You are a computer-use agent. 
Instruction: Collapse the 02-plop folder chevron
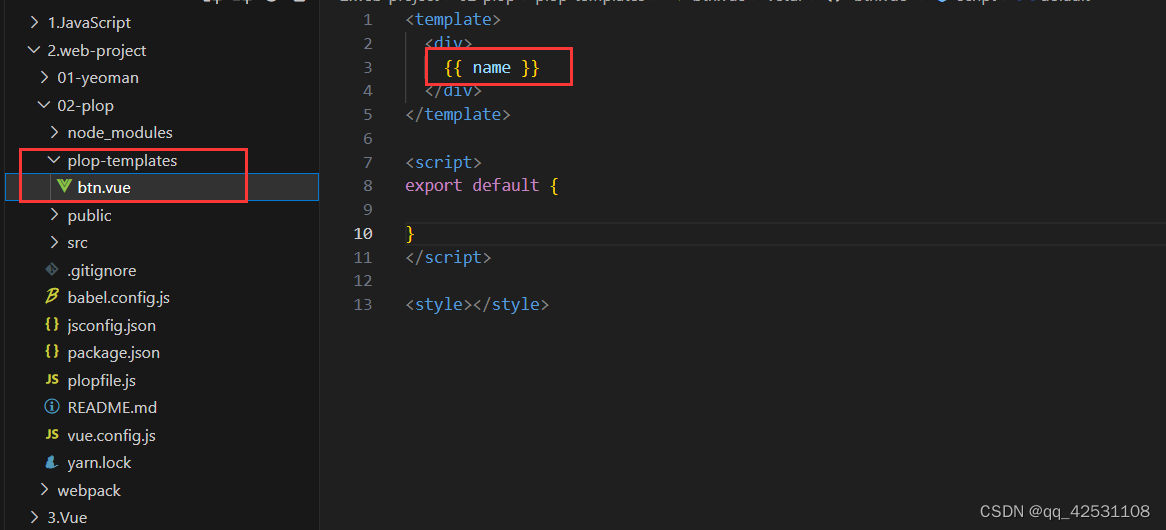tap(45, 106)
